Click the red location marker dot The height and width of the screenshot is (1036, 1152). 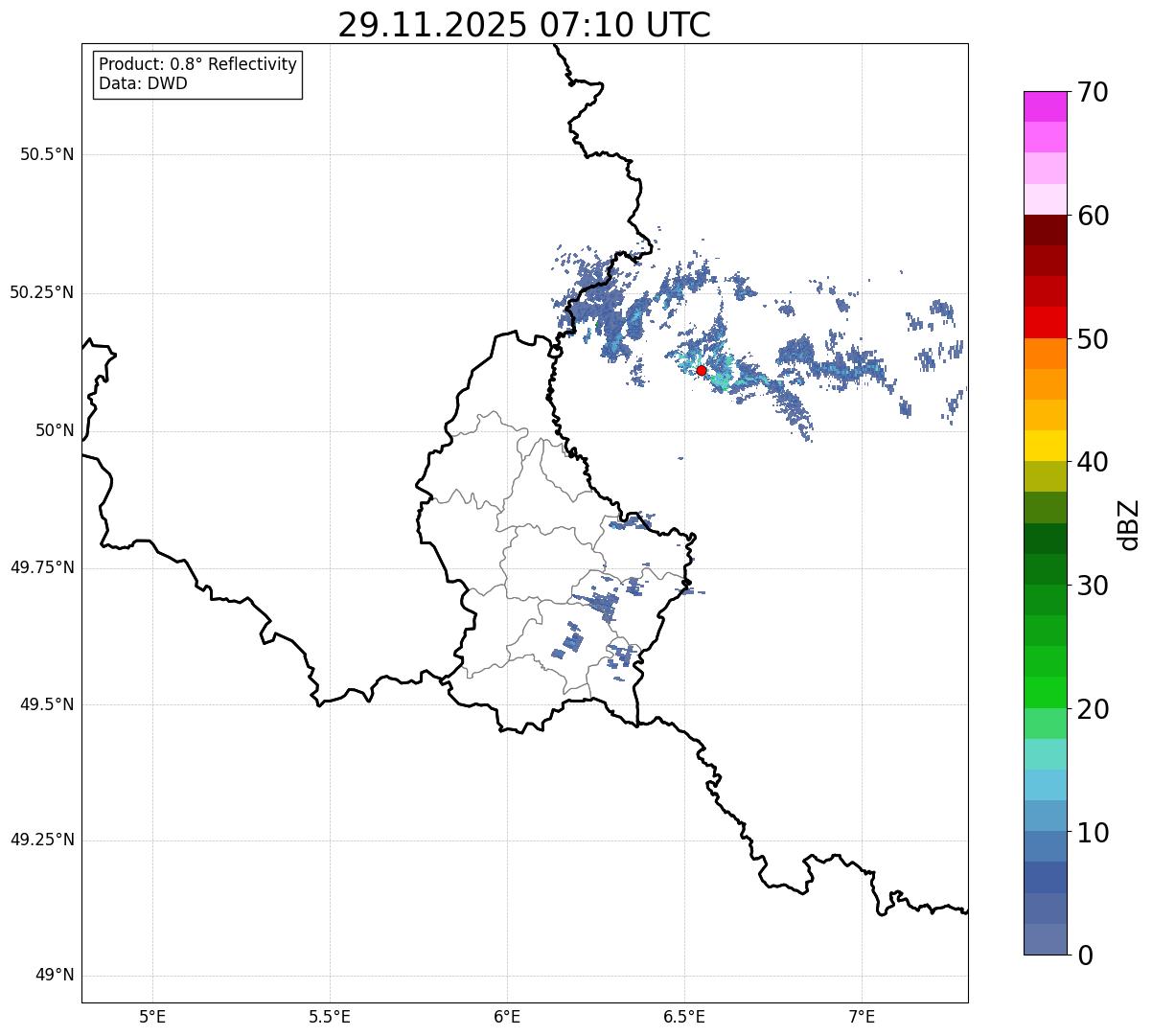[702, 370]
